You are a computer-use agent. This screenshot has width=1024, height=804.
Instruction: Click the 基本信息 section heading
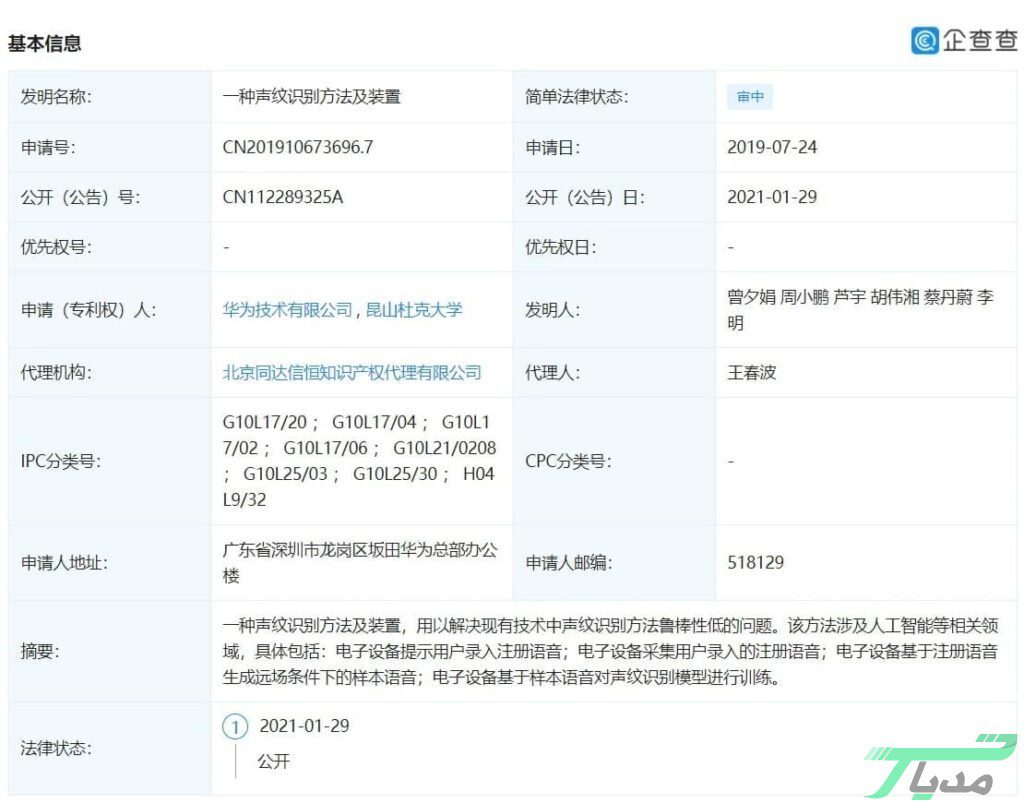45,43
